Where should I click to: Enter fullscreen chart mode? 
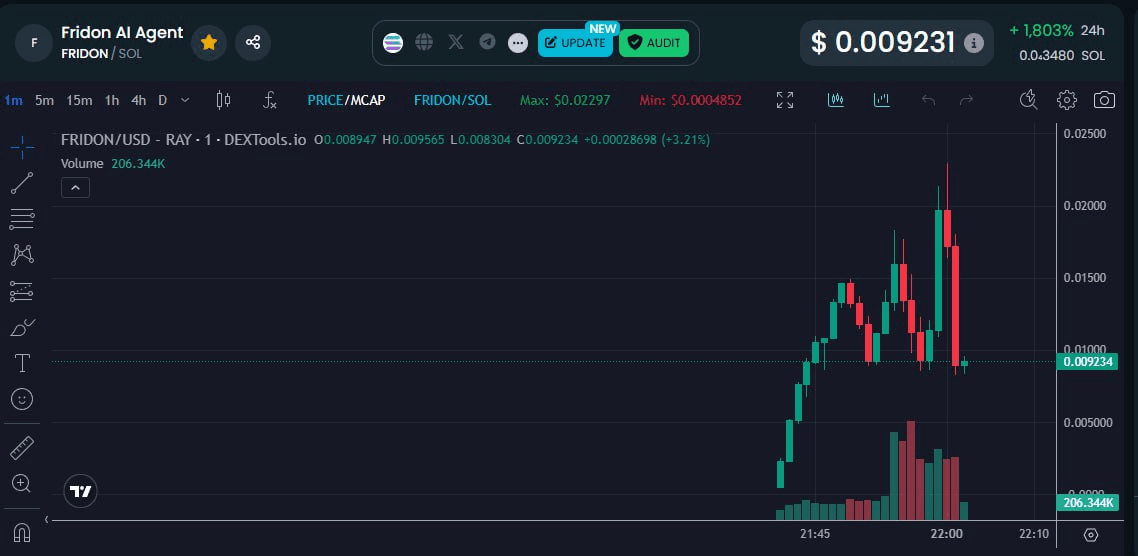pos(785,100)
